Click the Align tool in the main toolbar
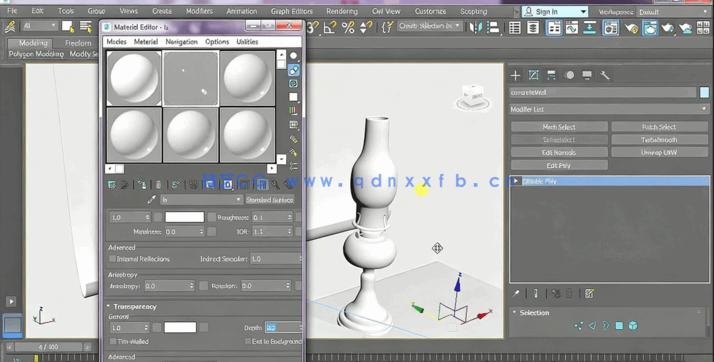Screen dimensions: 714x362 (493, 28)
